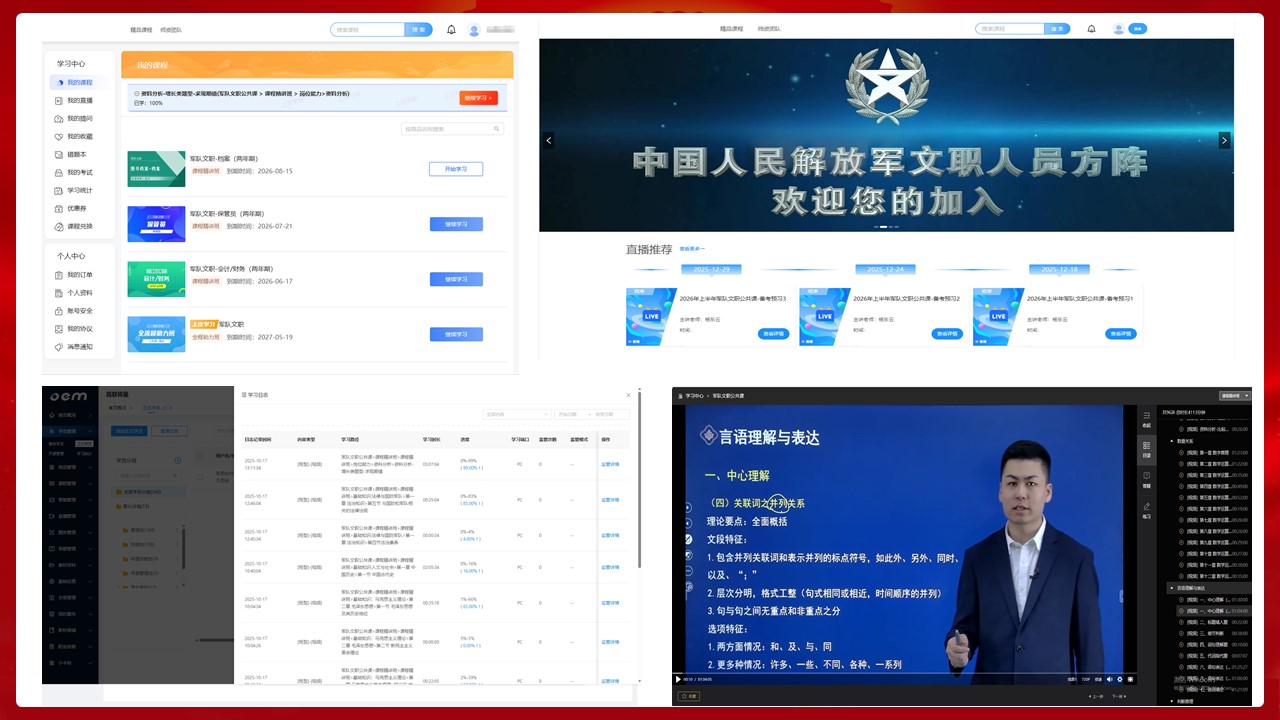Open the 目录 catalog icon in player sidebar
The height and width of the screenshot is (720, 1280).
1146,448
